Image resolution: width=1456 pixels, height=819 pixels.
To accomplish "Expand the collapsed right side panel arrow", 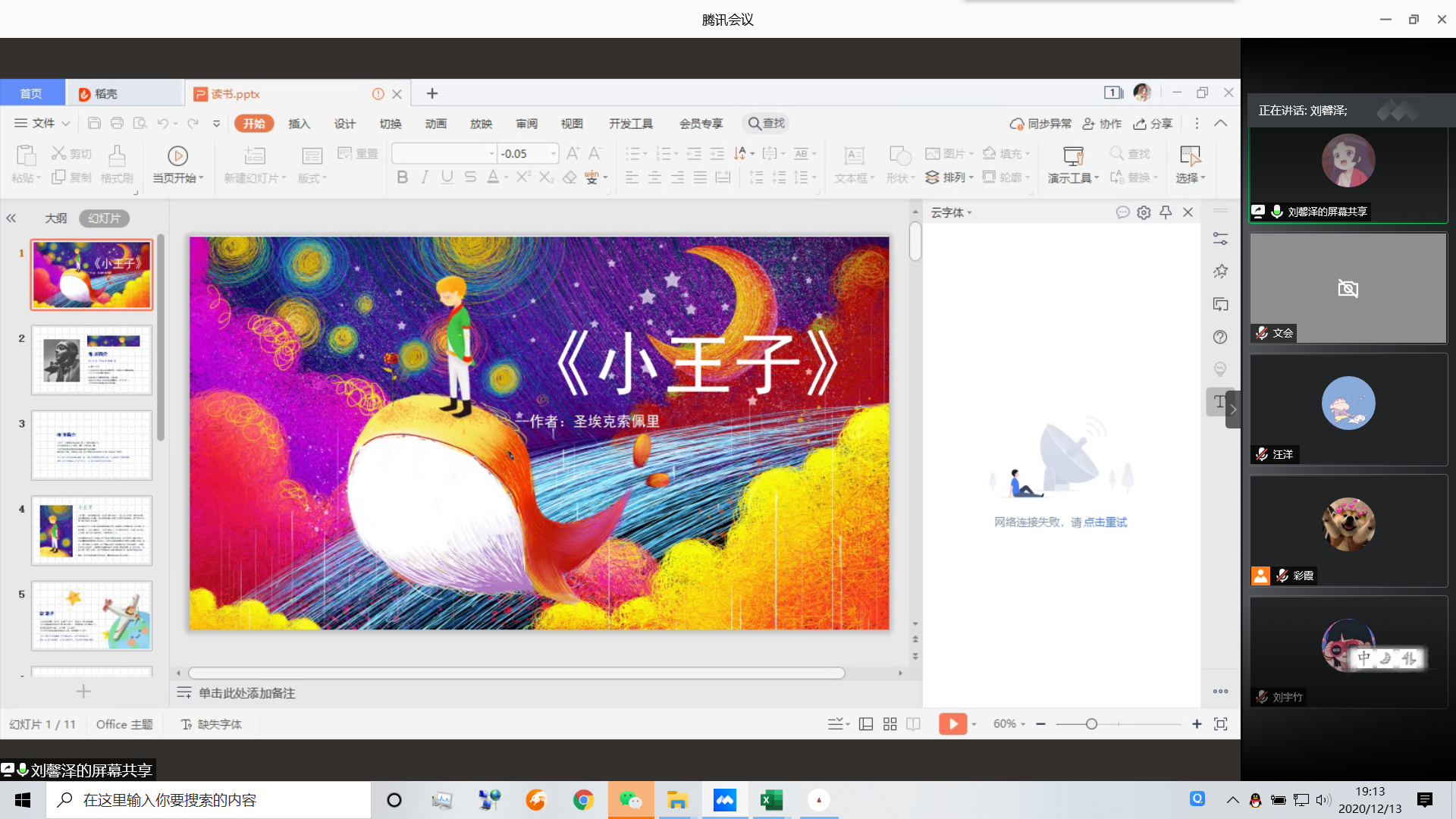I will (1233, 409).
